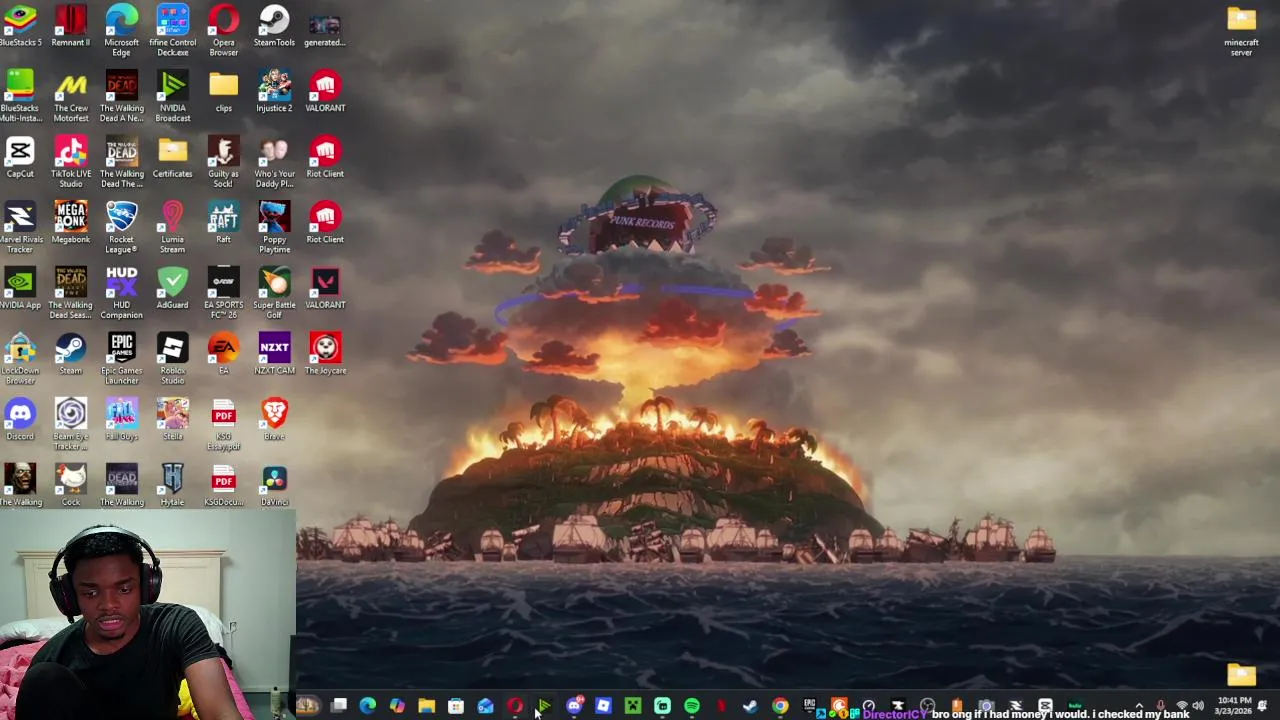Viewport: 1280px width, 720px height.
Task: Open the NVIDIA Broadcast desktop shortcut
Action: pos(173,96)
